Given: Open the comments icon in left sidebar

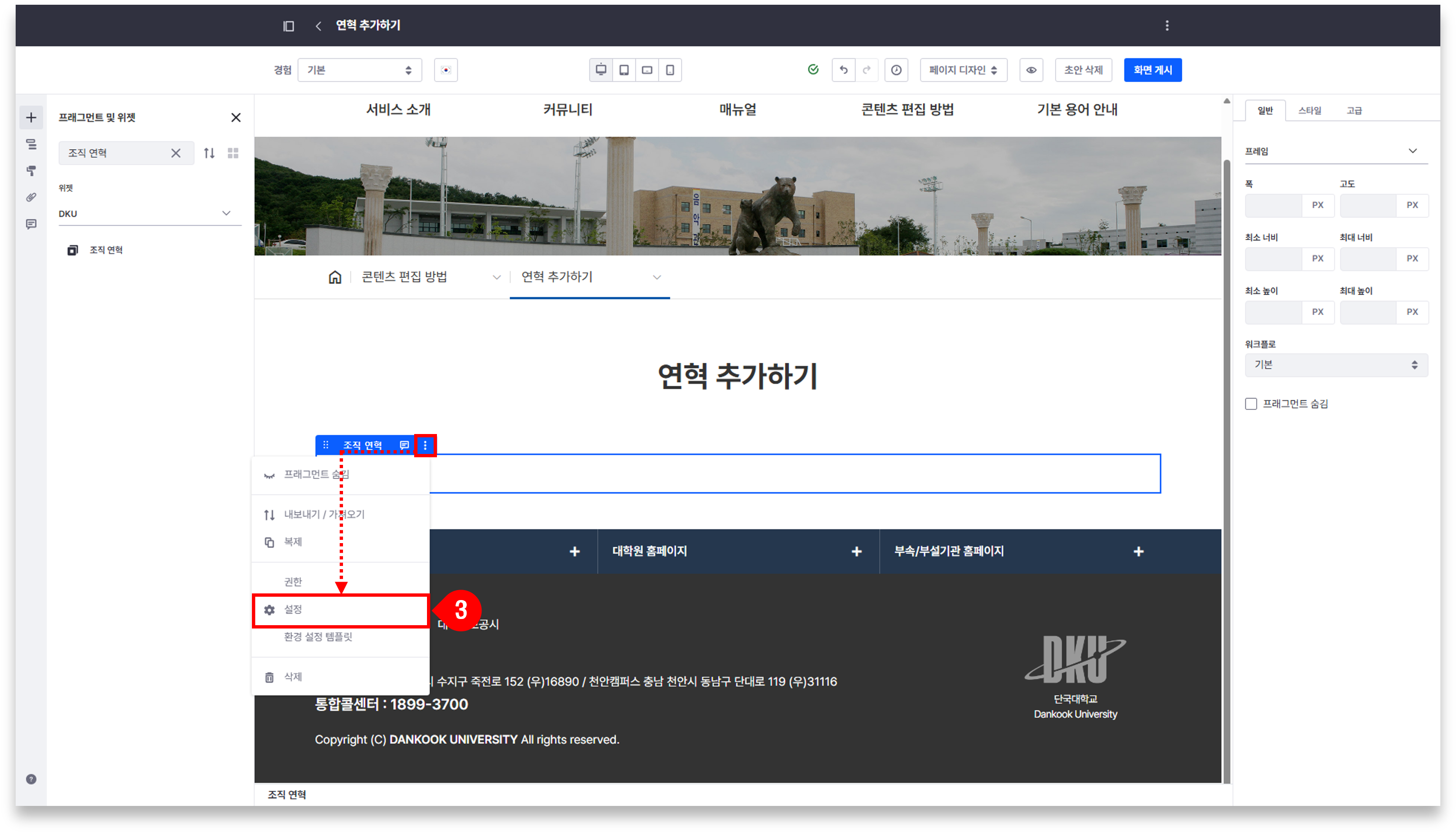Looking at the screenshot, I should pyautogui.click(x=31, y=224).
